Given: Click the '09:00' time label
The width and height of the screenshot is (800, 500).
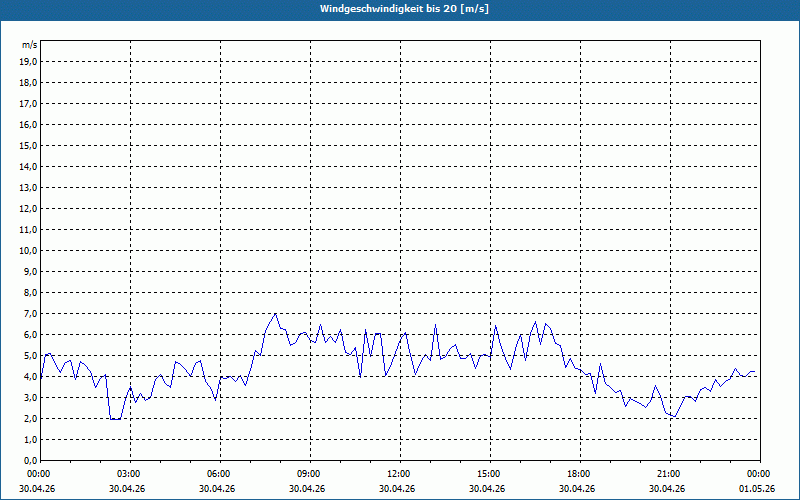Looking at the screenshot, I should click(310, 474).
